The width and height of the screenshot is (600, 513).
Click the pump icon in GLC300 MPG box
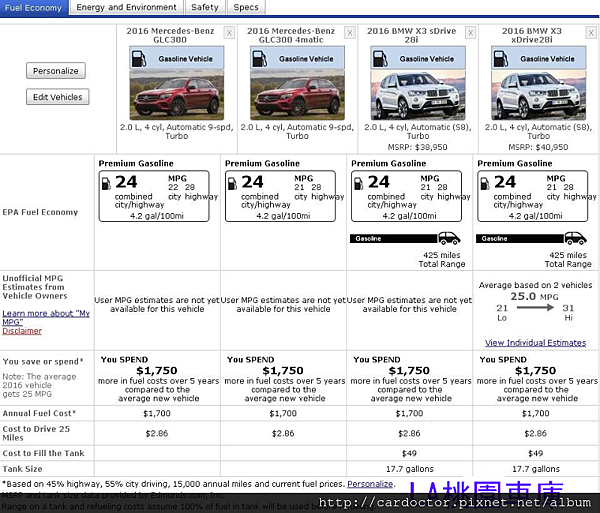coord(106,184)
